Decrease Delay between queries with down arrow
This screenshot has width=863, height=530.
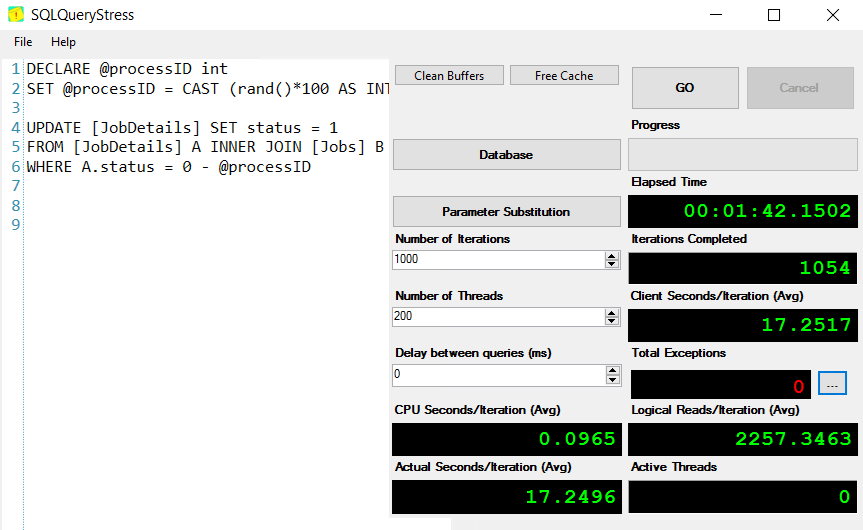coord(612,379)
